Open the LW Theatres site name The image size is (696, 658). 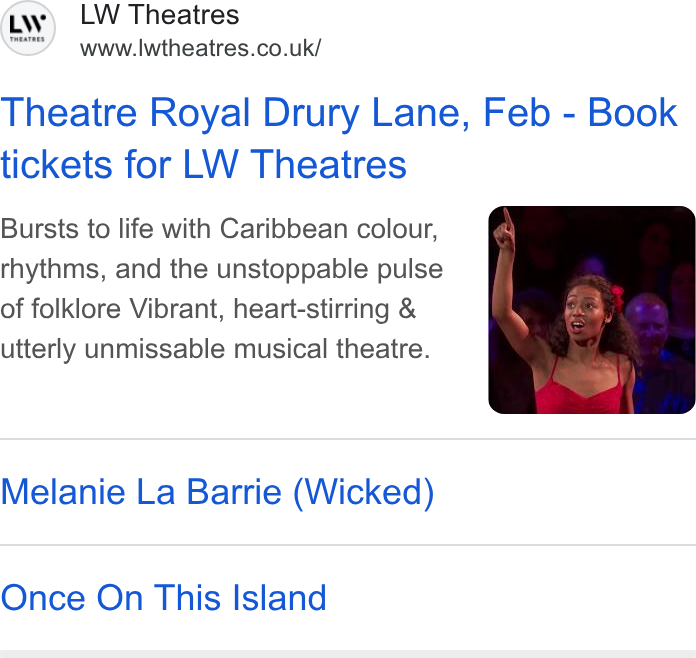coord(159,14)
